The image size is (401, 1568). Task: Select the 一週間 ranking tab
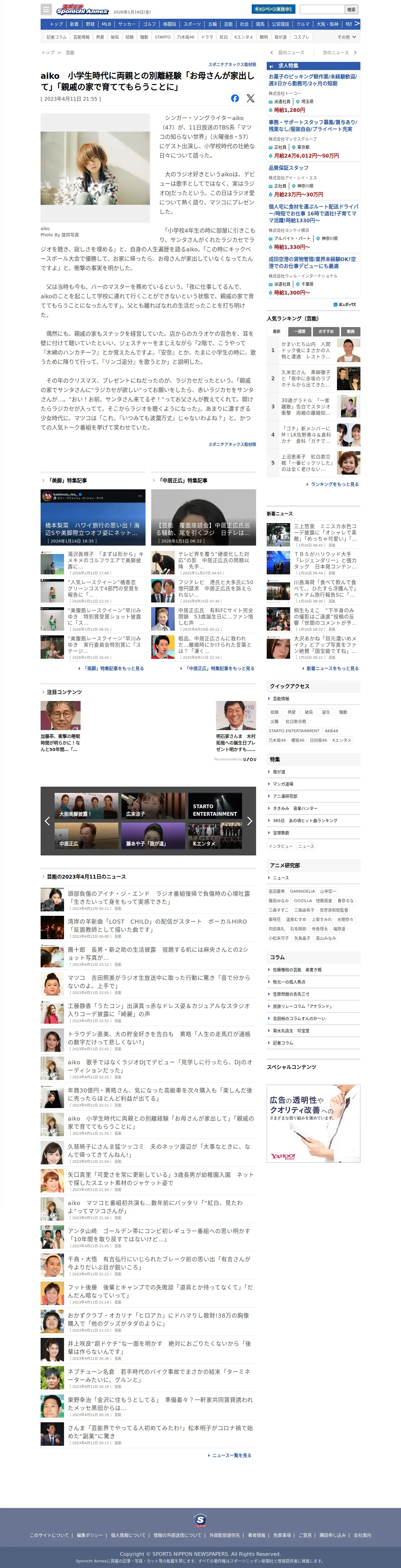coord(300,331)
